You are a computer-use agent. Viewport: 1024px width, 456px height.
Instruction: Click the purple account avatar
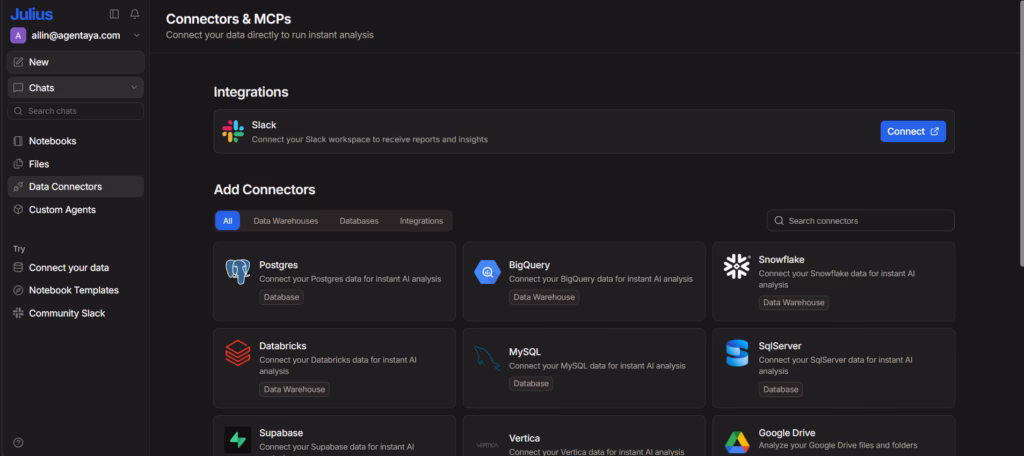(x=18, y=35)
